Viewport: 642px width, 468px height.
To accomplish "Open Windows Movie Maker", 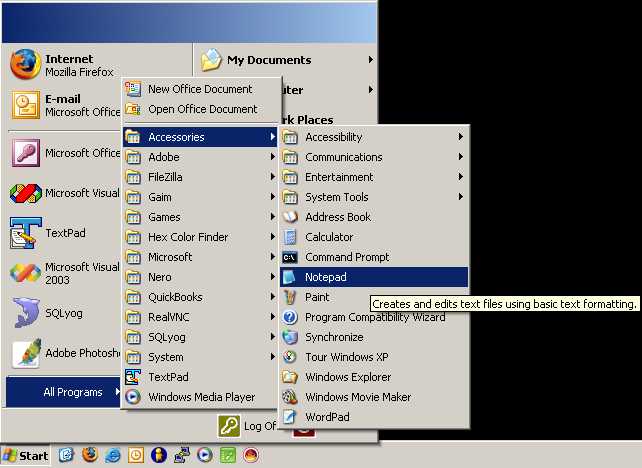I will click(374, 397).
